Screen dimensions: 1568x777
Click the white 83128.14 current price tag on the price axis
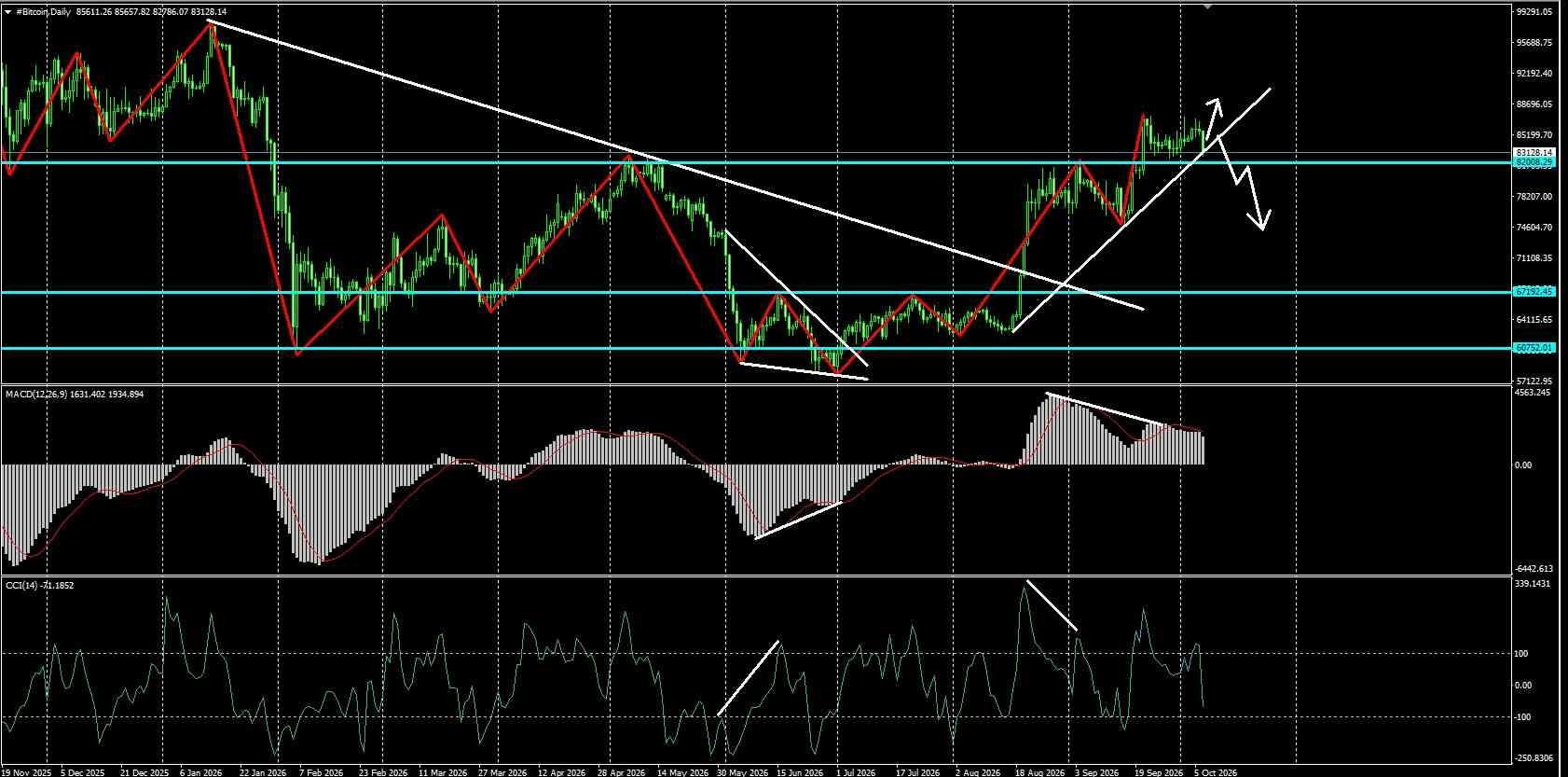tap(1534, 152)
